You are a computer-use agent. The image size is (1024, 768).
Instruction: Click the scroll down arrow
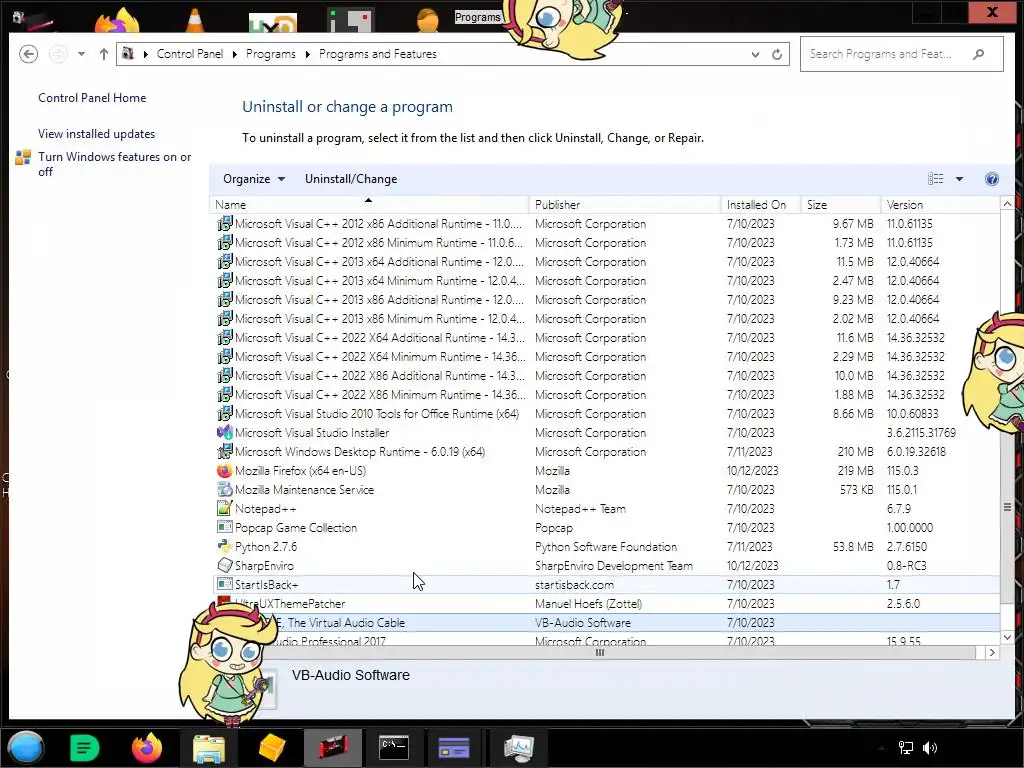[1007, 637]
